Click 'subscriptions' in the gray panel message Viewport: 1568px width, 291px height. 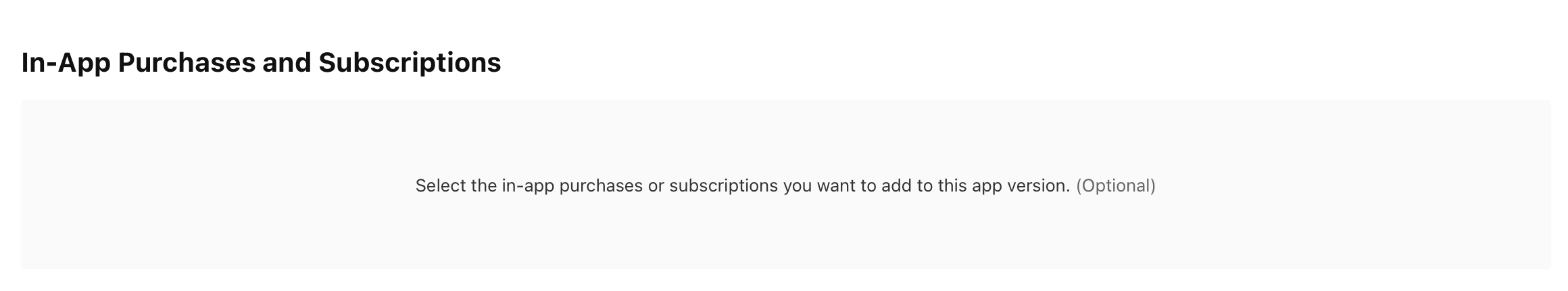click(723, 185)
